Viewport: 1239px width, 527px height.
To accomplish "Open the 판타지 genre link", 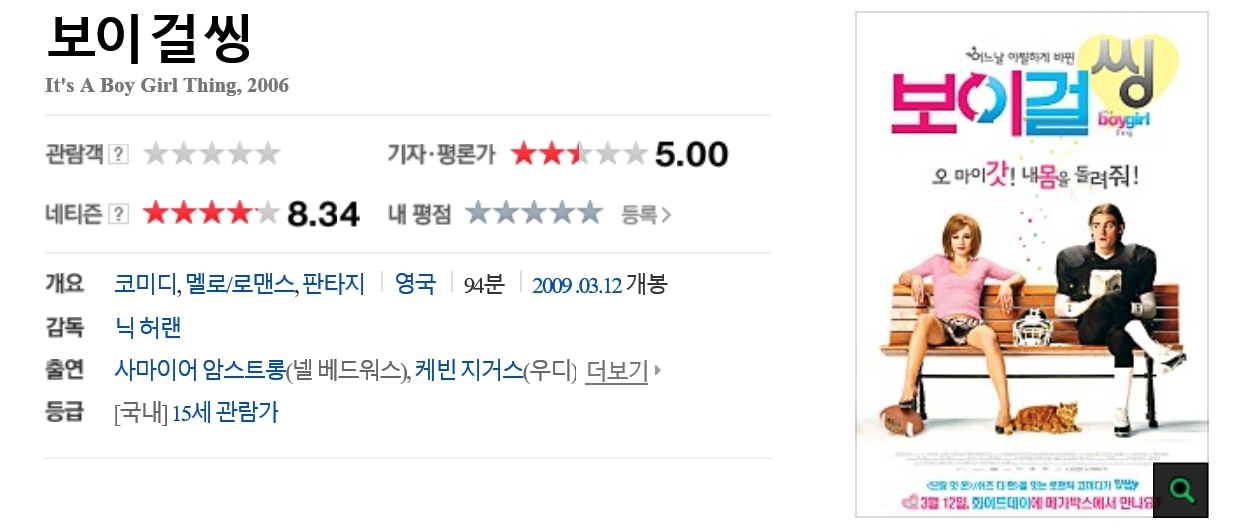I will (334, 284).
